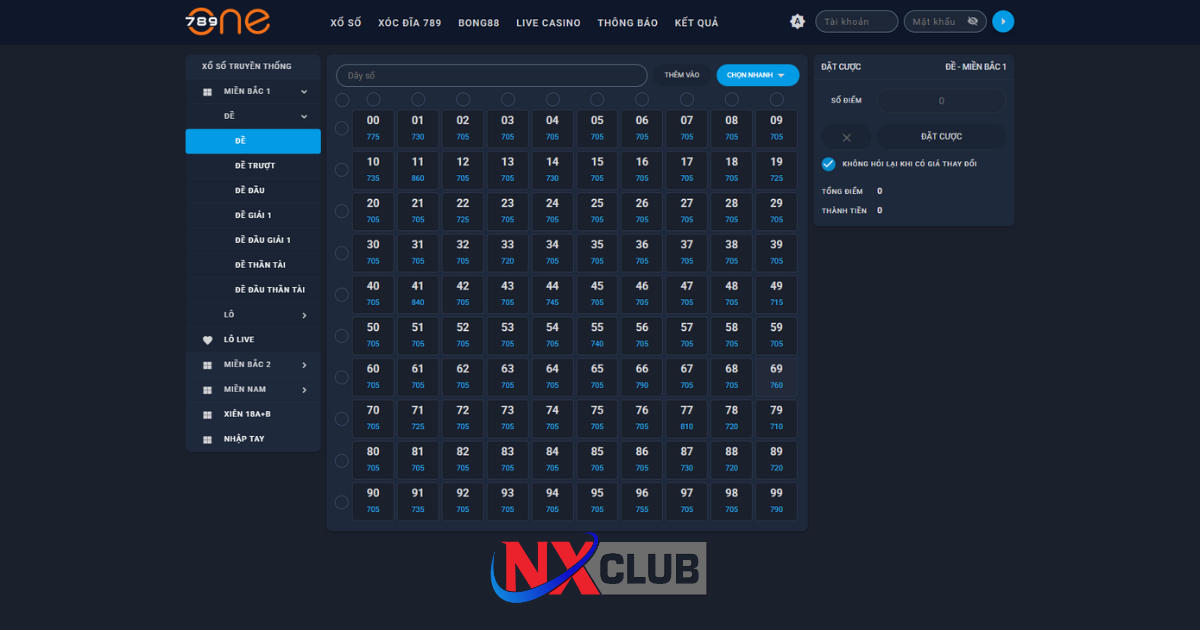Open the Chọn Nhanh dropdown

click(x=757, y=75)
